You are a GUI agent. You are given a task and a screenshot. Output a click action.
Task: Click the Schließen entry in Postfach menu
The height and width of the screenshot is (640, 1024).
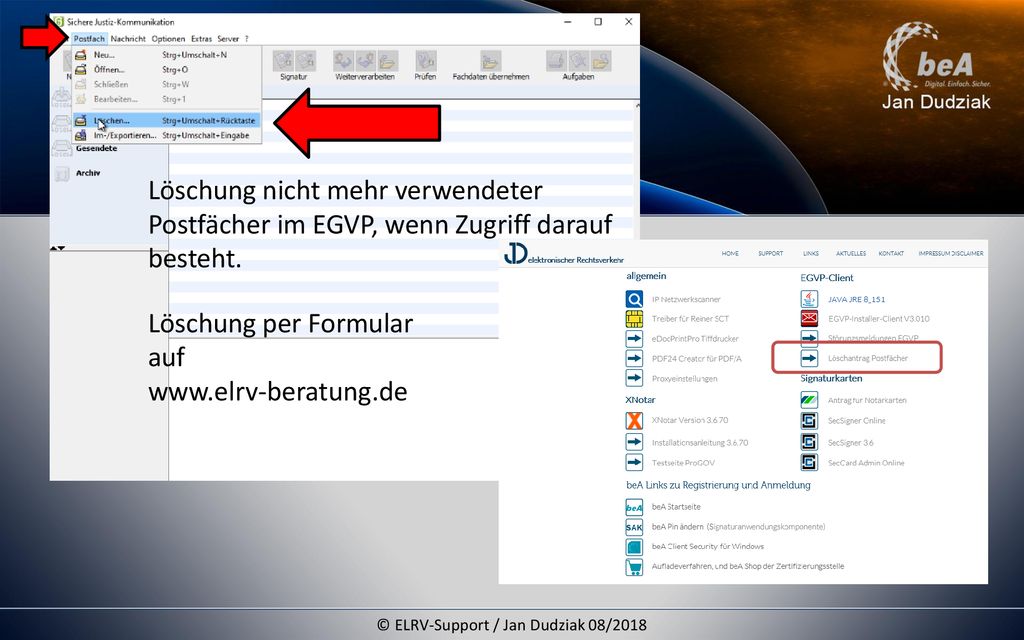click(x=167, y=84)
